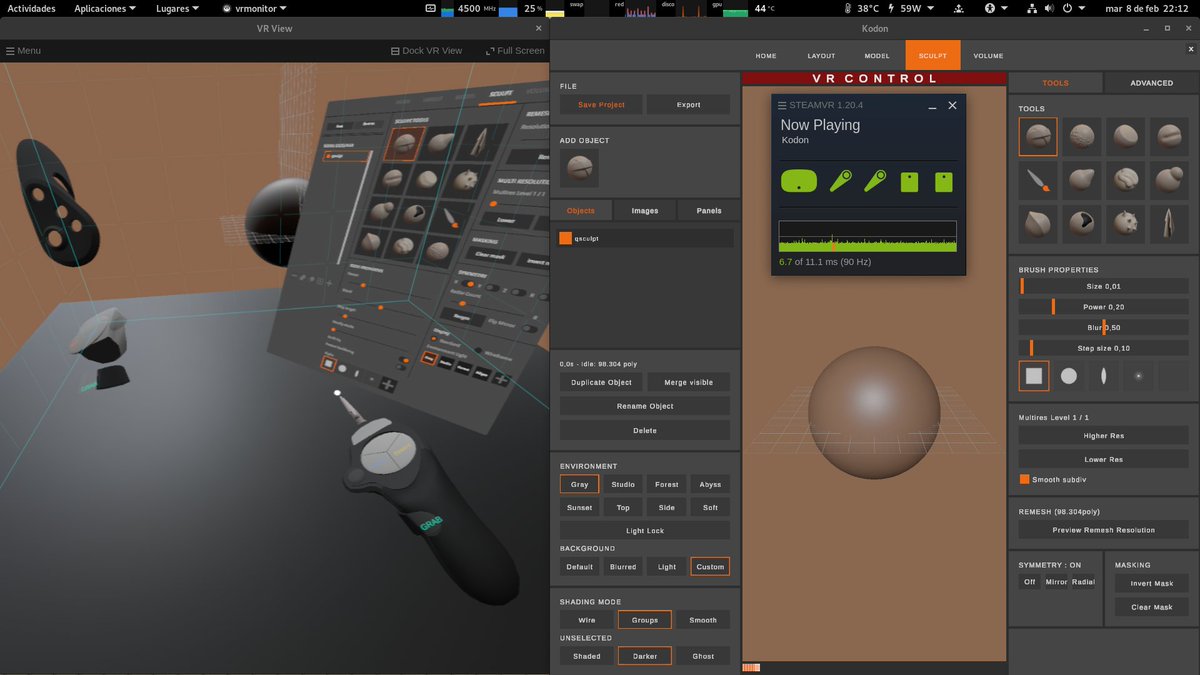Click the Blur 0,50 slider
1200x675 pixels.
tap(1103, 327)
